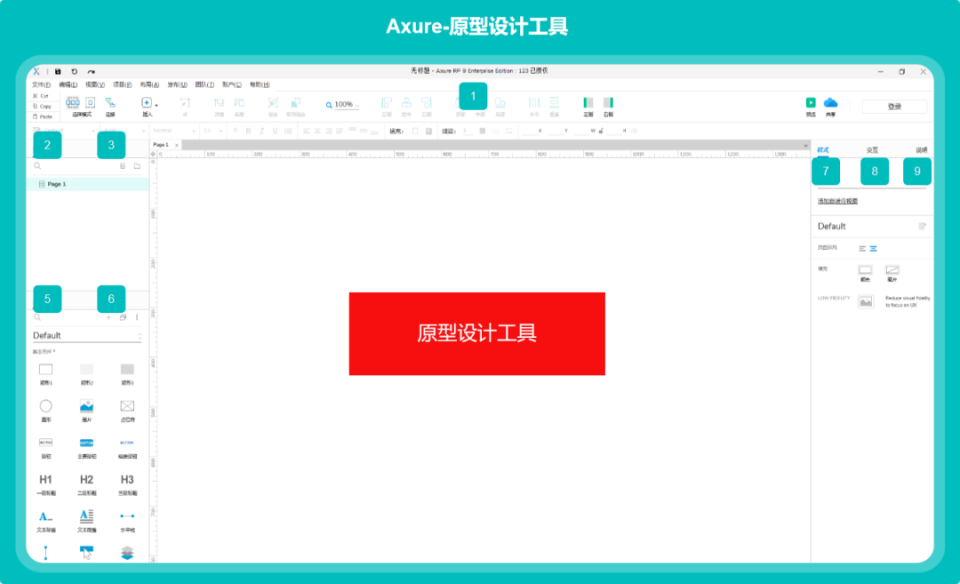Click the green Preview play icon

click(811, 102)
